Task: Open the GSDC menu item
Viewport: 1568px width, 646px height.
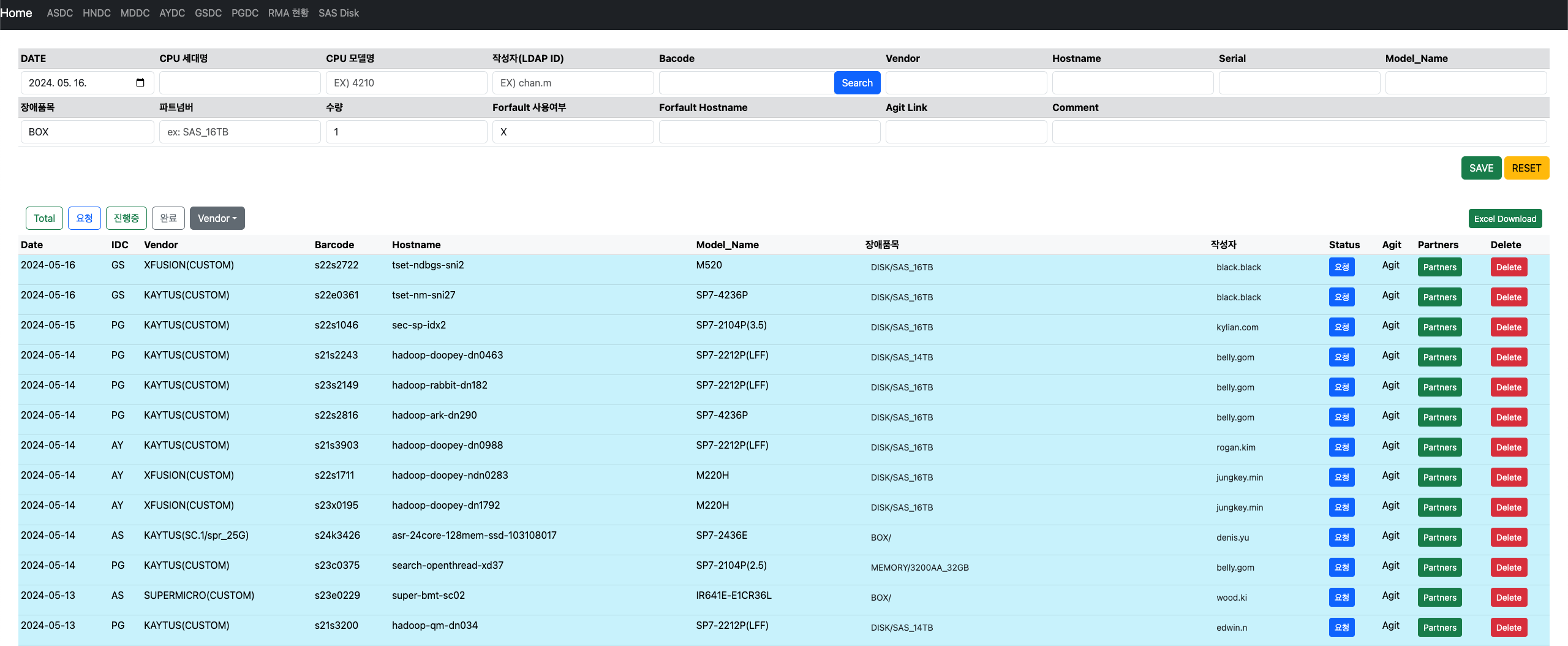Action: (x=208, y=13)
